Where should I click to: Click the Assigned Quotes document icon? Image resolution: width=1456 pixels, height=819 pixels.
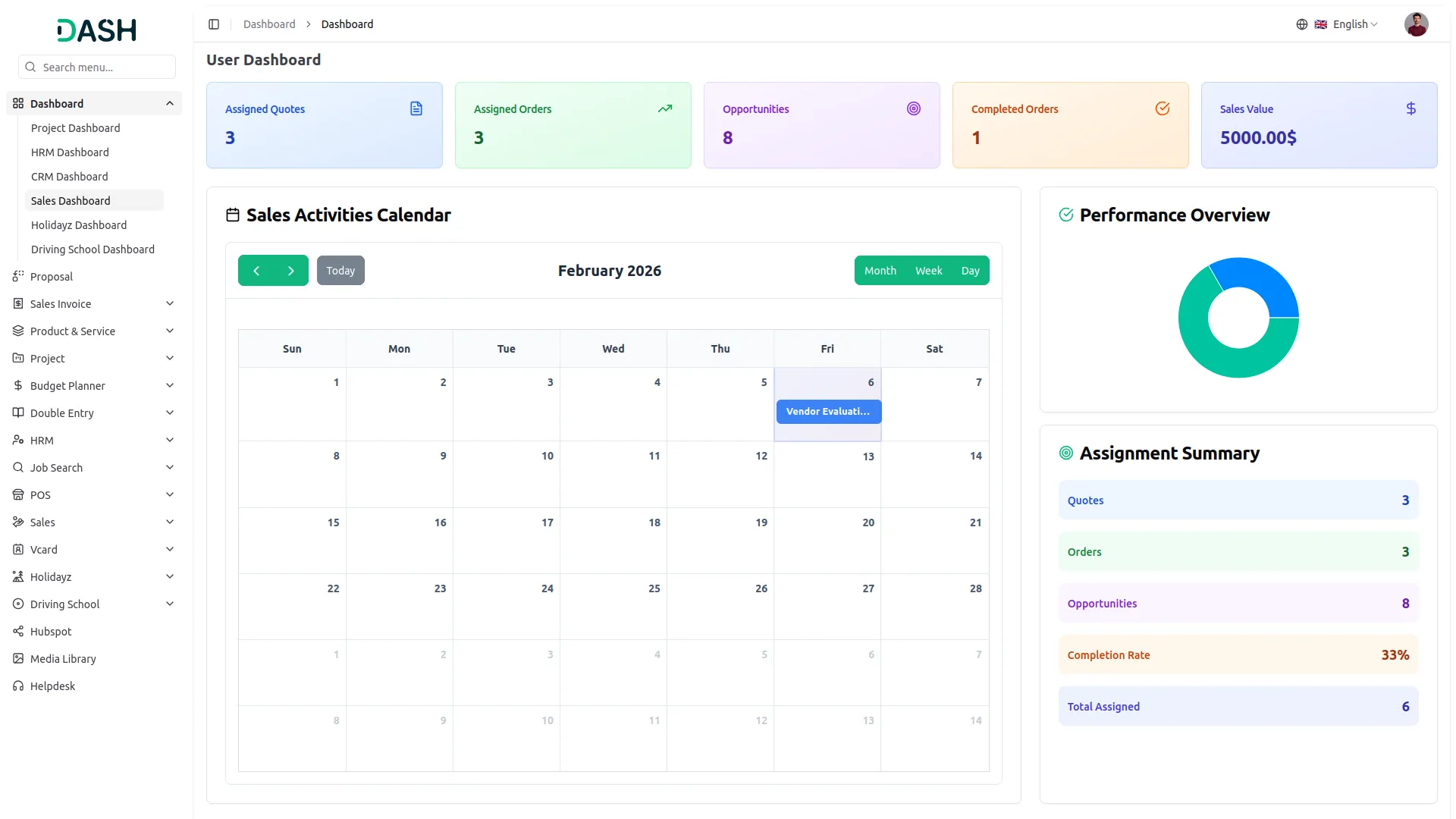[x=416, y=109]
